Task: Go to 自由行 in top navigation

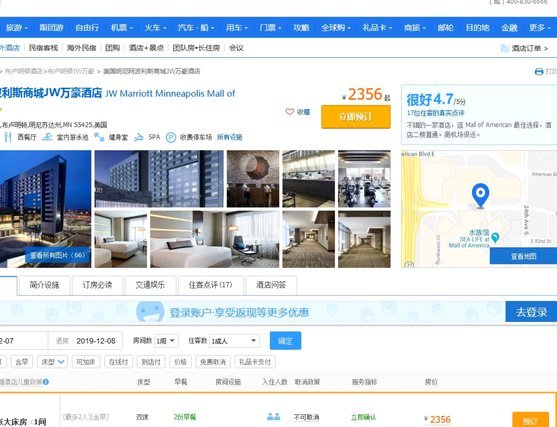Action: (x=87, y=28)
